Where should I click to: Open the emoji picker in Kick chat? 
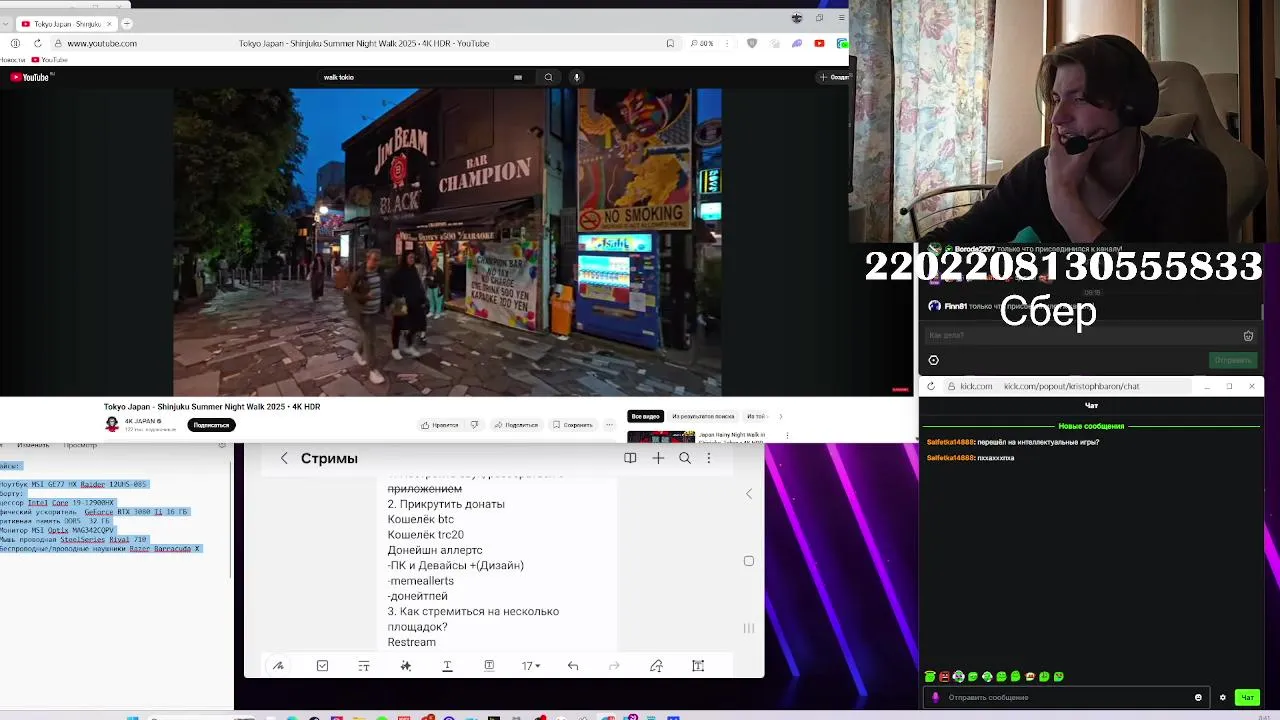pos(1198,697)
